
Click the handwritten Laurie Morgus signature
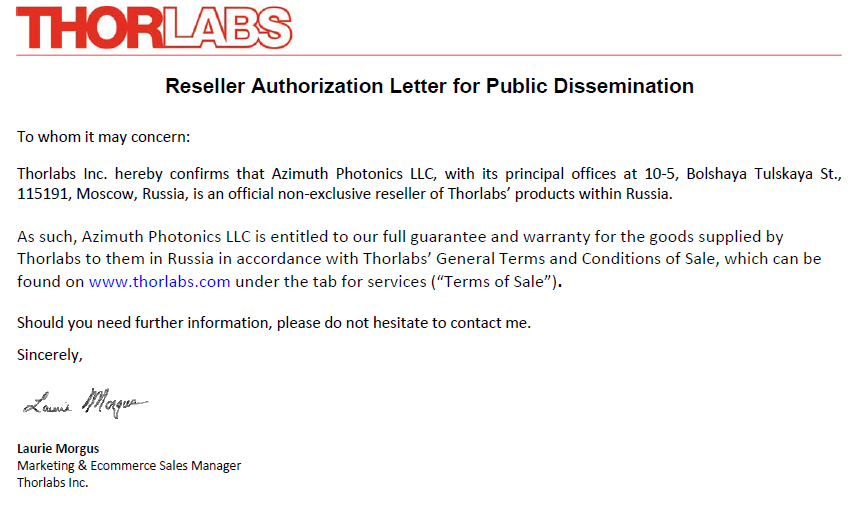(x=85, y=403)
